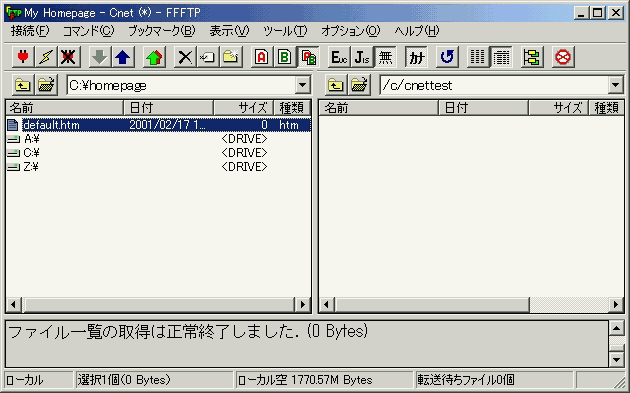Click the Rename icon

(x=207, y=57)
